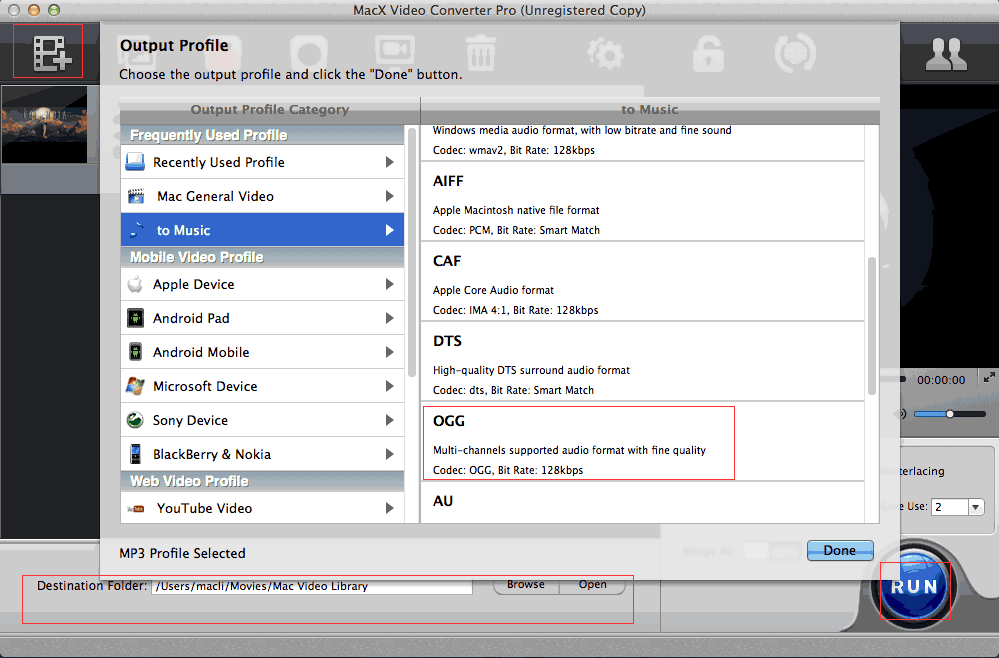This screenshot has height=658, width=999.
Task: Click the Mac General Video clapperboard icon
Action: [x=136, y=196]
